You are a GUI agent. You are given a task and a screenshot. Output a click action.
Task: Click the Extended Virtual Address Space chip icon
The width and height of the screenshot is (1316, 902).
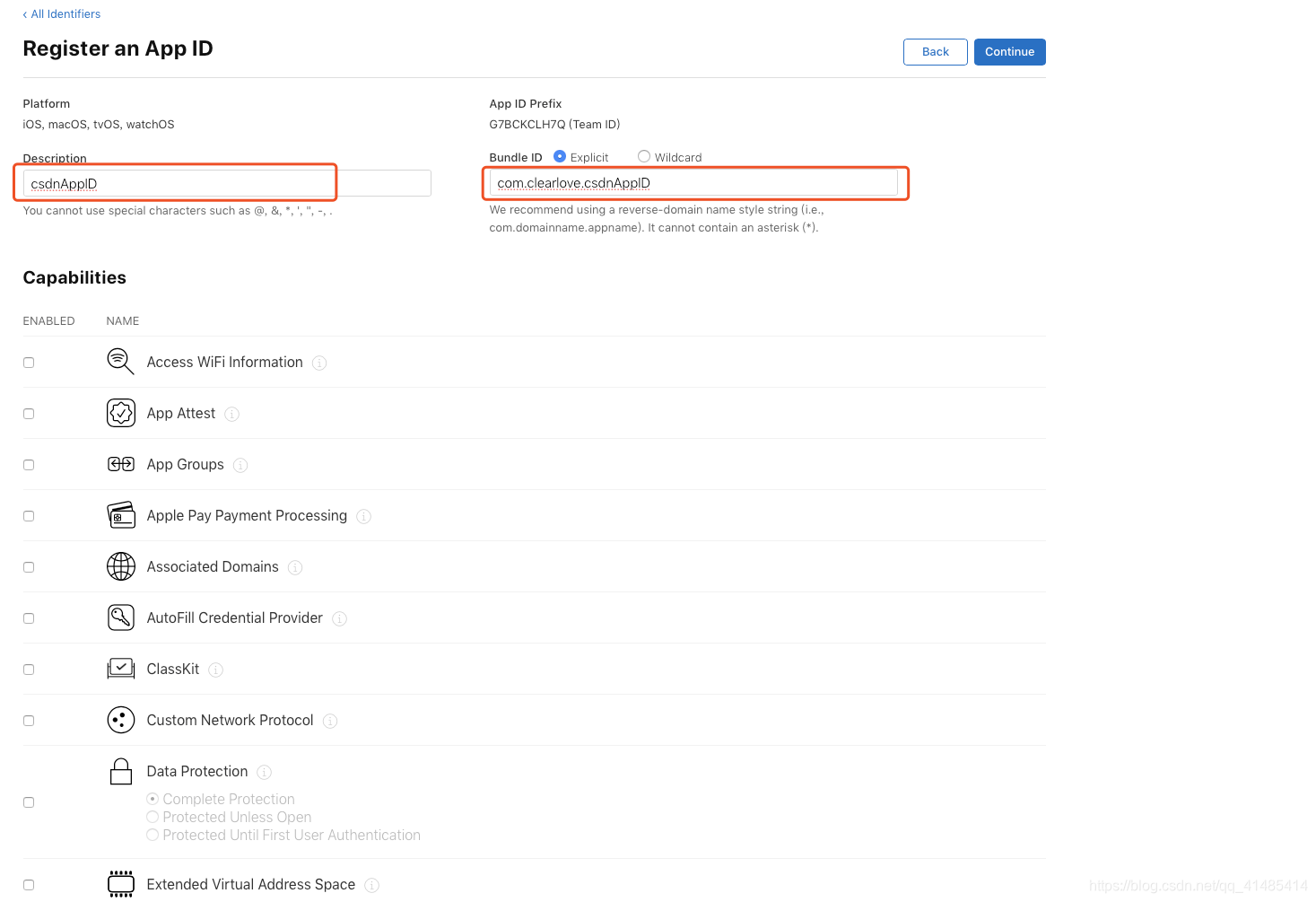(x=120, y=884)
